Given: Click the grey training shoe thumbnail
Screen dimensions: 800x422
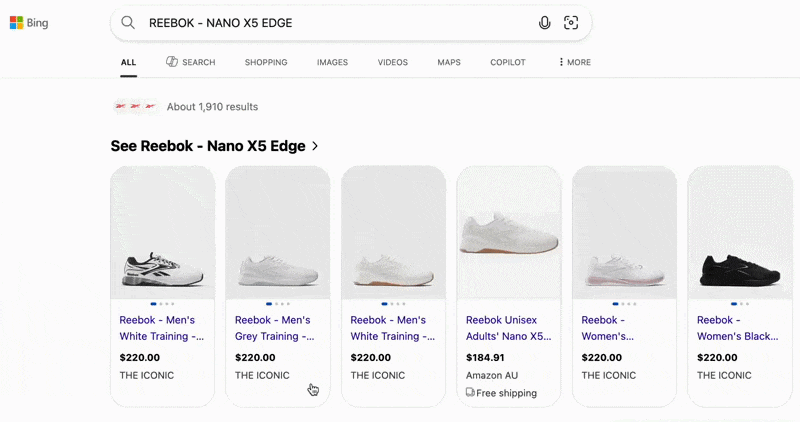Looking at the screenshot, I should (x=278, y=232).
